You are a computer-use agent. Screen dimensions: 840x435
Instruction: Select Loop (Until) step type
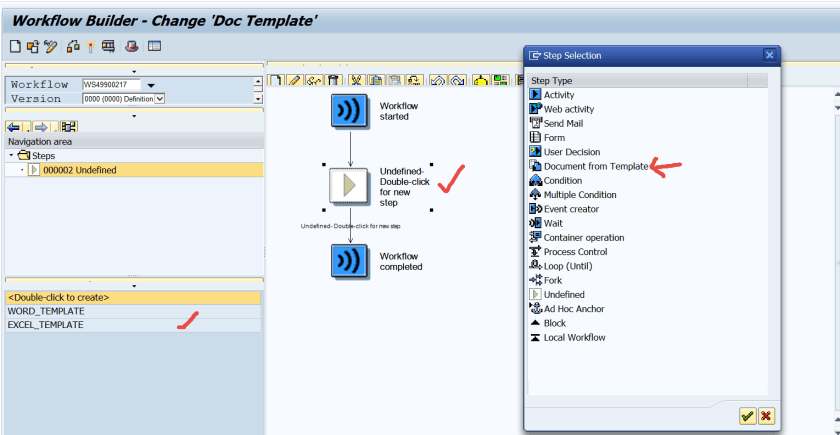point(568,266)
